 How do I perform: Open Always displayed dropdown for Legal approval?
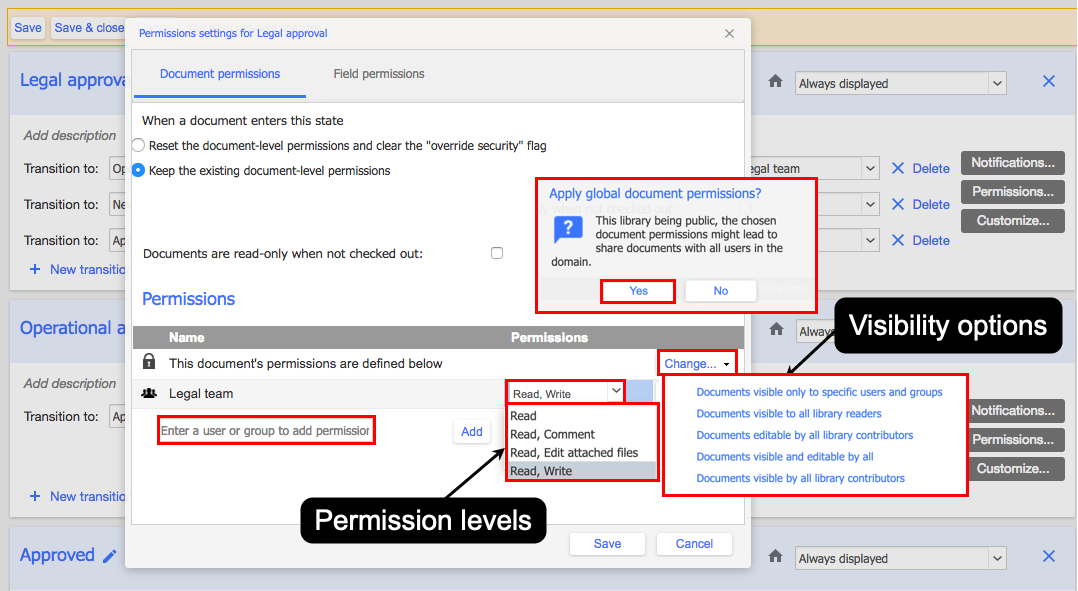point(901,83)
